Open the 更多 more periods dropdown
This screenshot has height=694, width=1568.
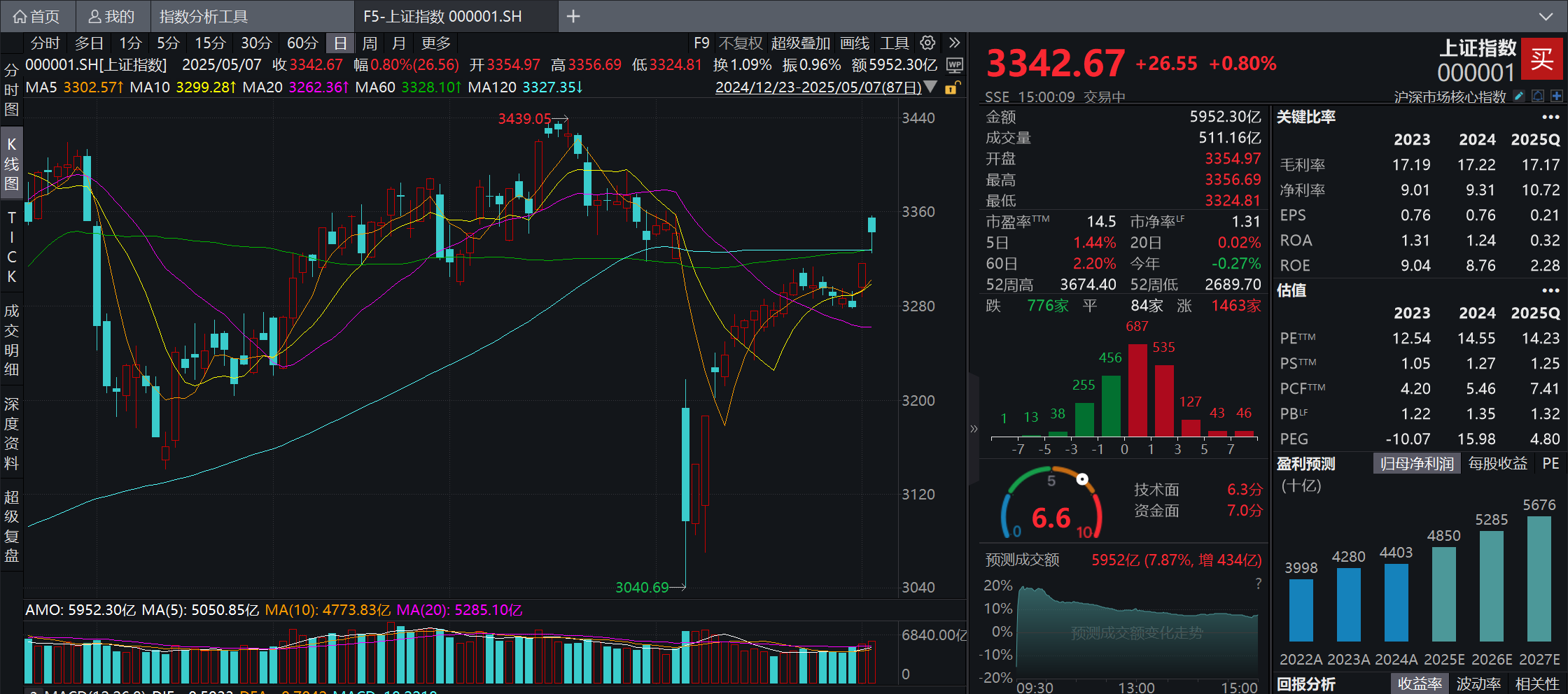pos(436,43)
